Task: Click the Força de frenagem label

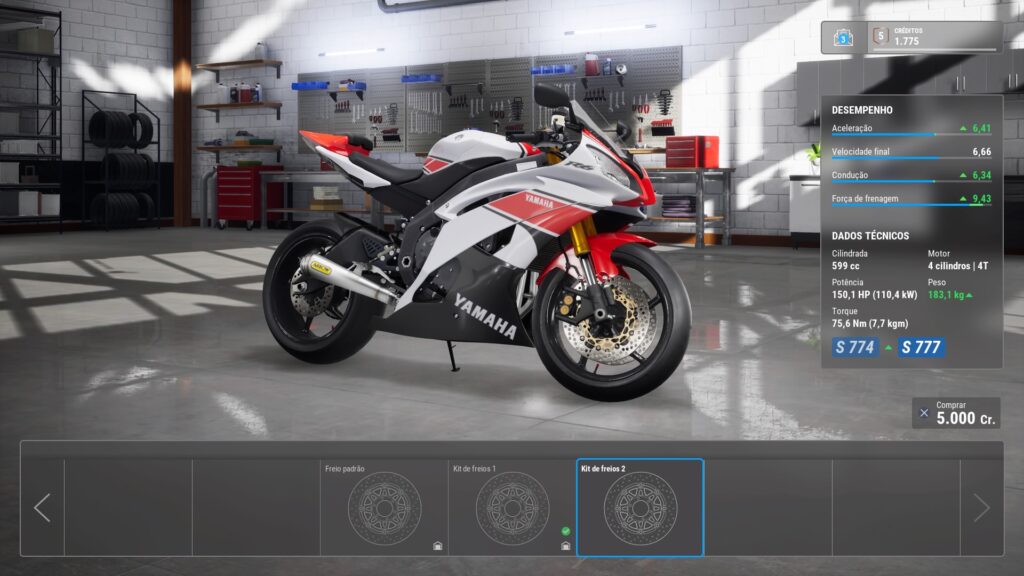Action: 865,199
